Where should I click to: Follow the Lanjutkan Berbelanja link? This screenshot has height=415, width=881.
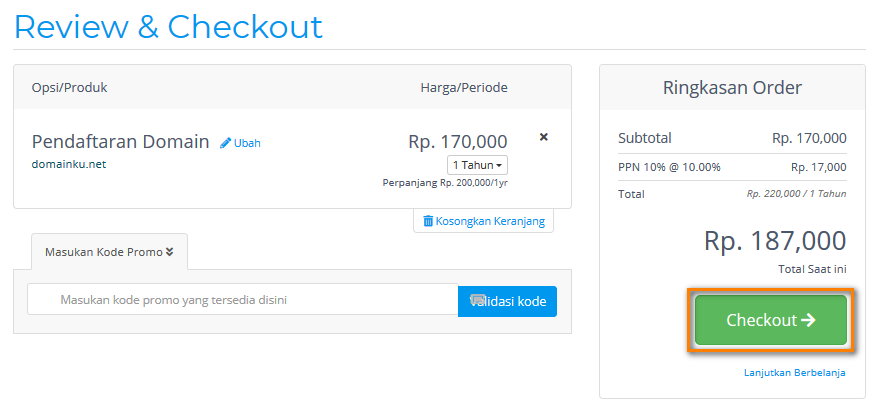794,372
